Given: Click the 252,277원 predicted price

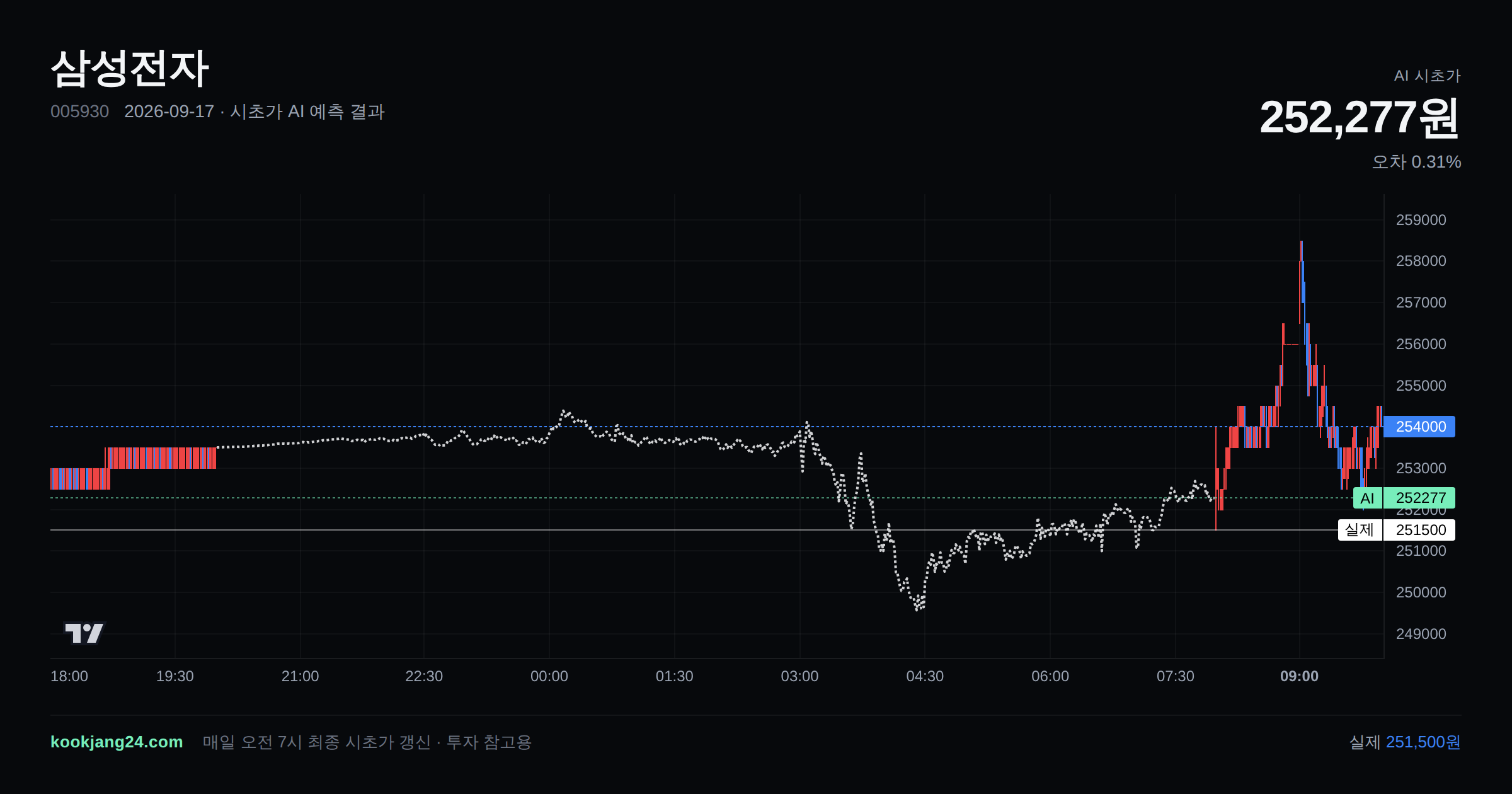Looking at the screenshot, I should point(1360,117).
